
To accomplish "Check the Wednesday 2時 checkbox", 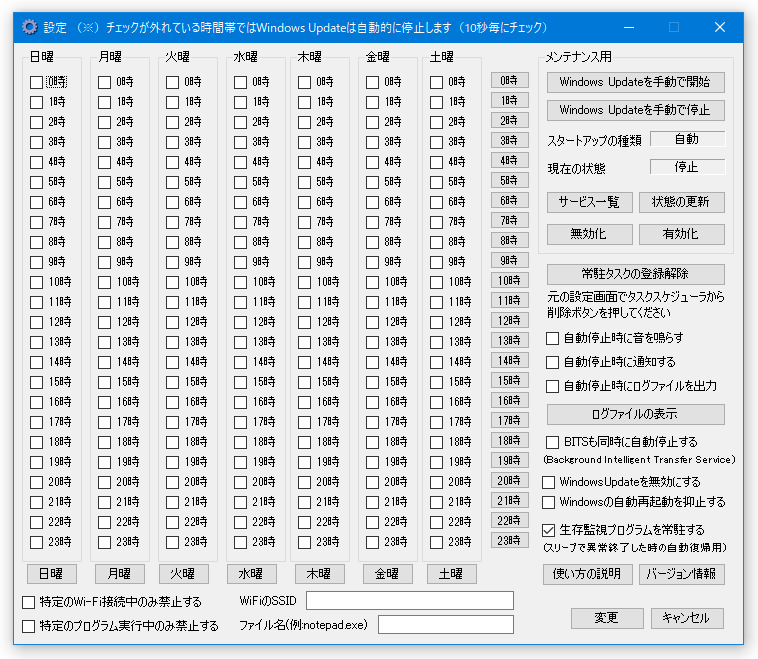I will tap(241, 122).
